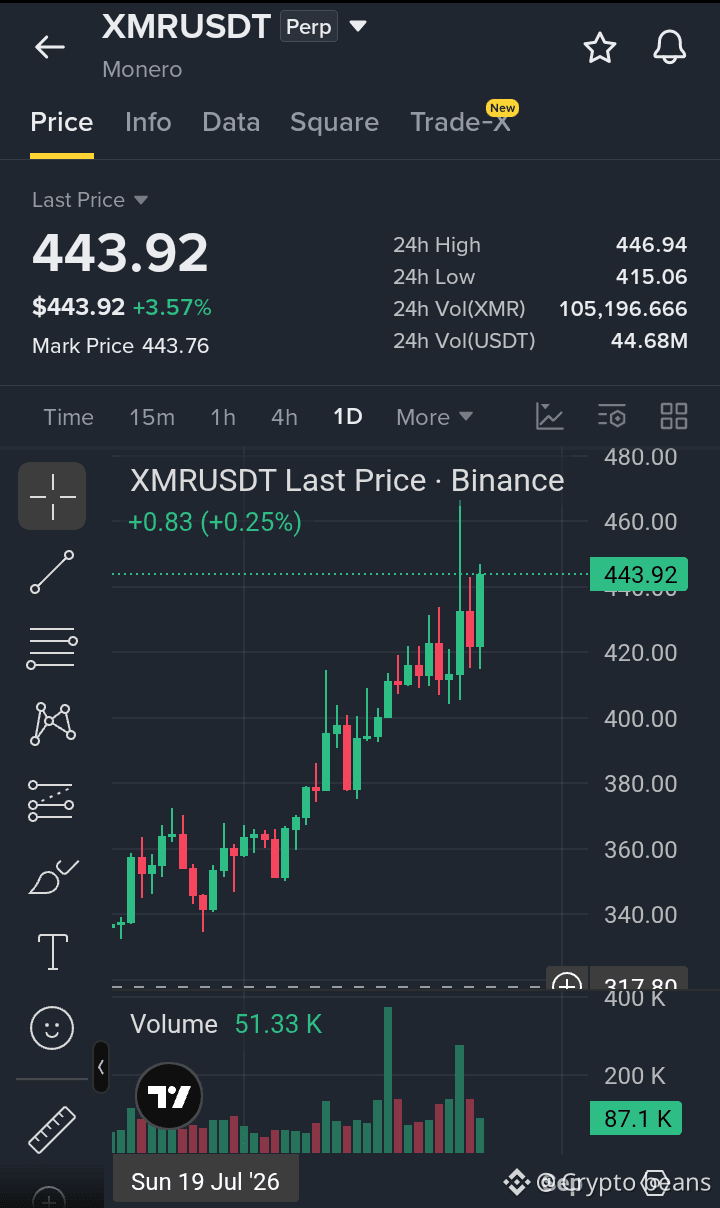
Task: Add XMRUSDT to favorites with star
Action: coord(600,47)
